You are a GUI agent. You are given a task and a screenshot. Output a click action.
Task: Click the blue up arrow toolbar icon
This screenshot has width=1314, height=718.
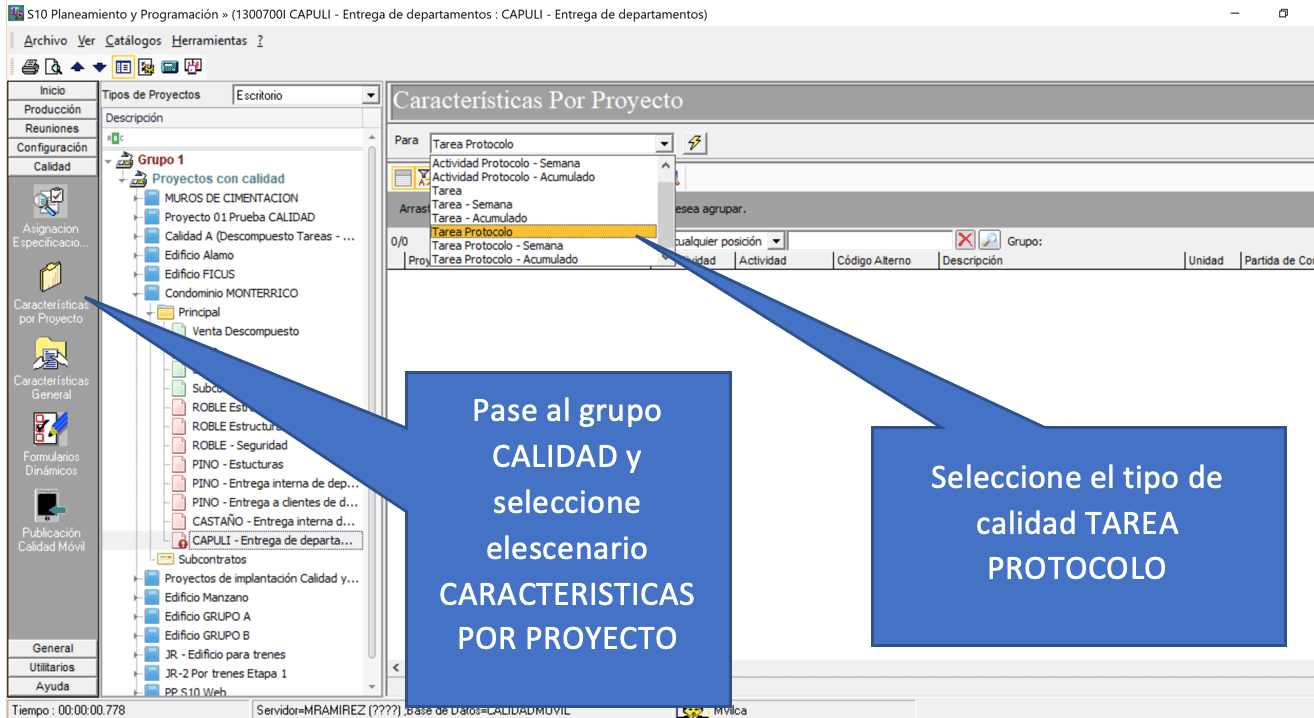(x=77, y=67)
